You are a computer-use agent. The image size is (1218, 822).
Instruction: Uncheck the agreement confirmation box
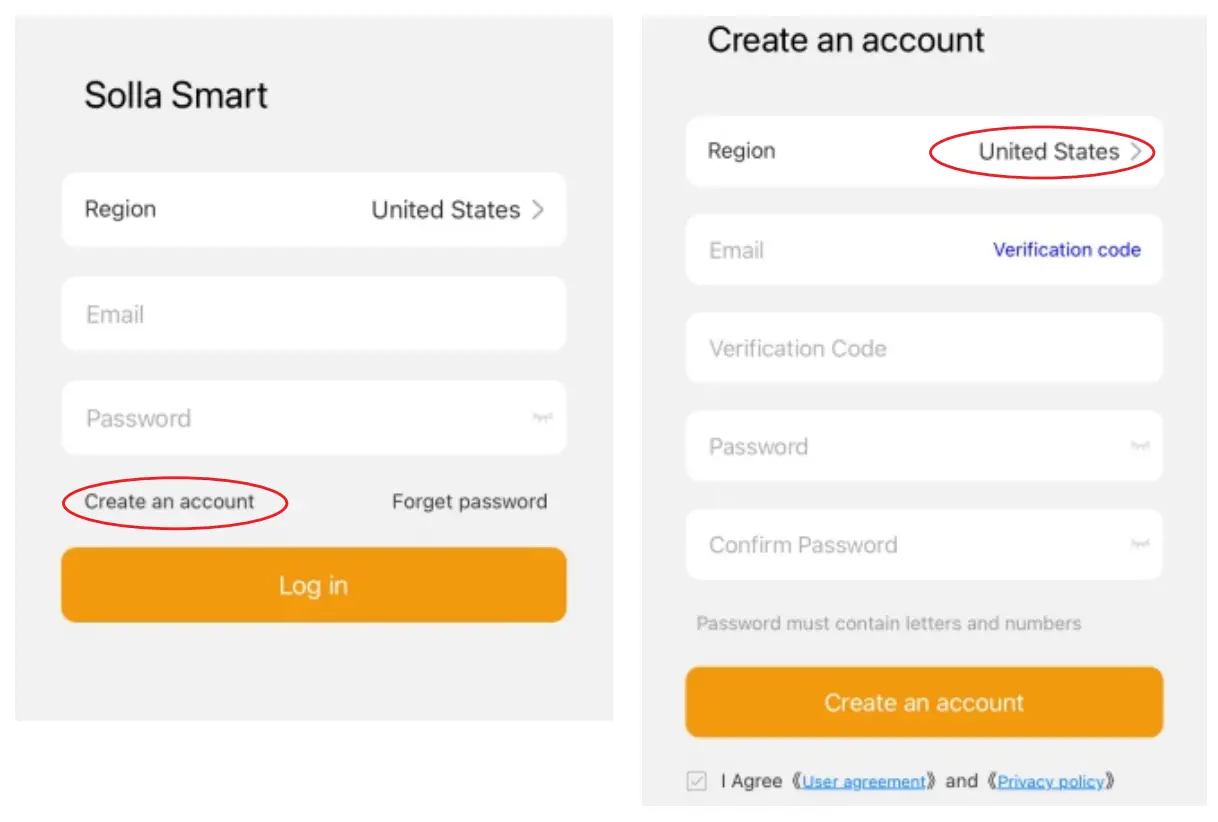[x=696, y=781]
